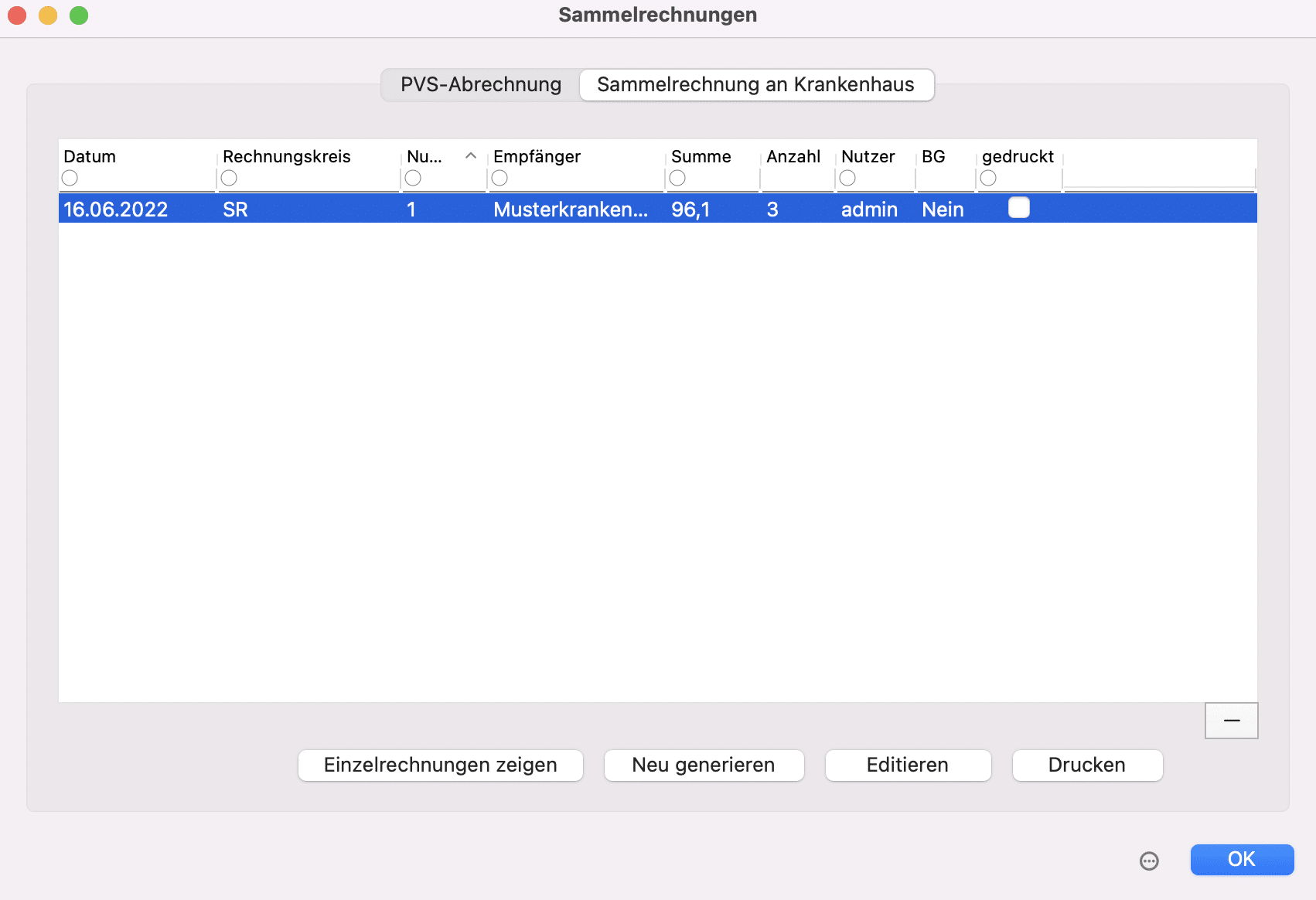Image resolution: width=1316 pixels, height=900 pixels.
Task: Select the filter radio under Empfänger
Action: [499, 178]
